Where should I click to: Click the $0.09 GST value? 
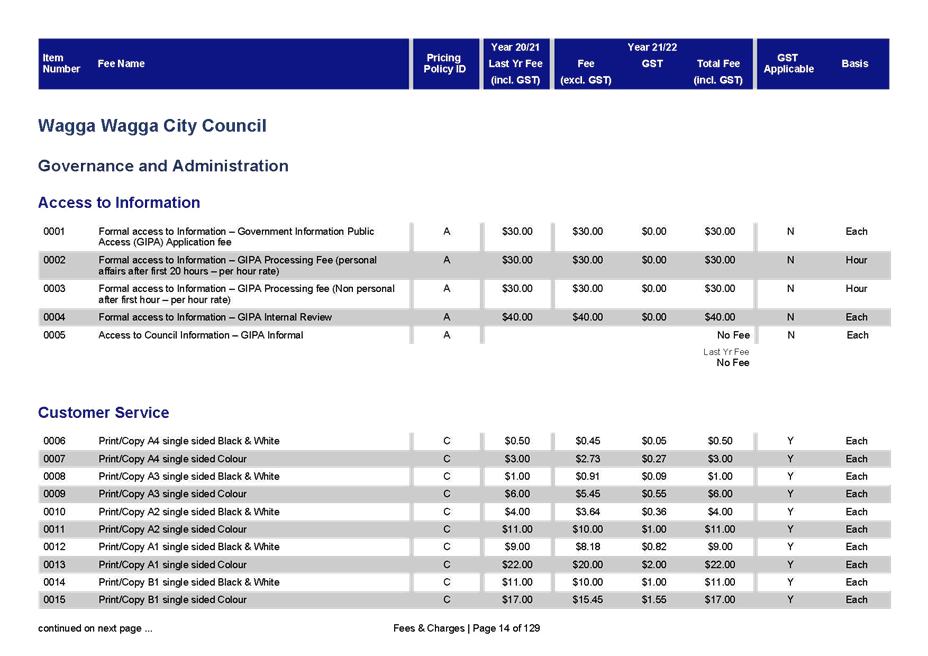(x=654, y=477)
